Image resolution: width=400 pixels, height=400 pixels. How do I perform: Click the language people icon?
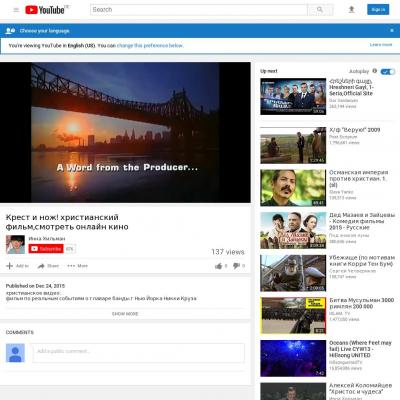(10, 31)
